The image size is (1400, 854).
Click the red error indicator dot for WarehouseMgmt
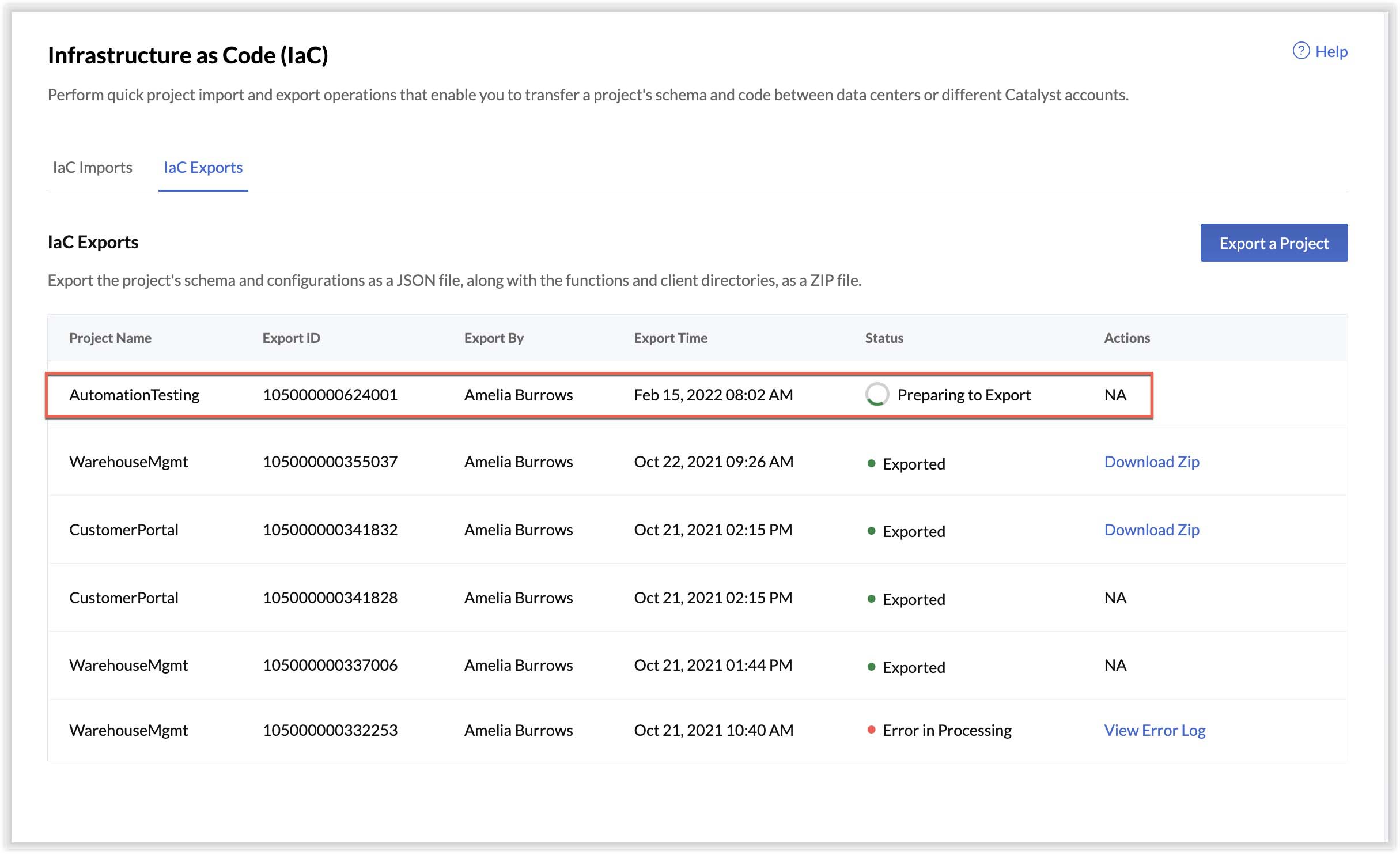871,730
